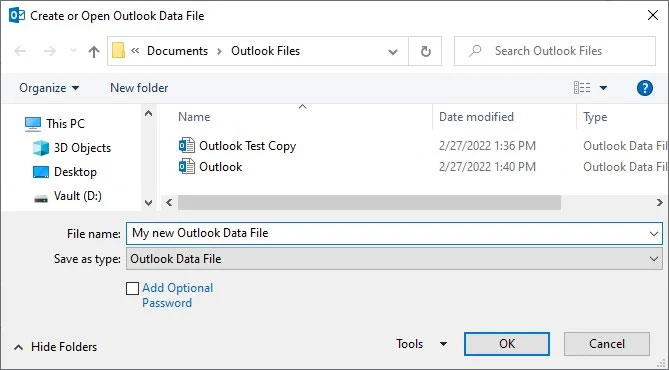Open the Save as type combo box
This screenshot has width=669, height=370.
coord(394,259)
